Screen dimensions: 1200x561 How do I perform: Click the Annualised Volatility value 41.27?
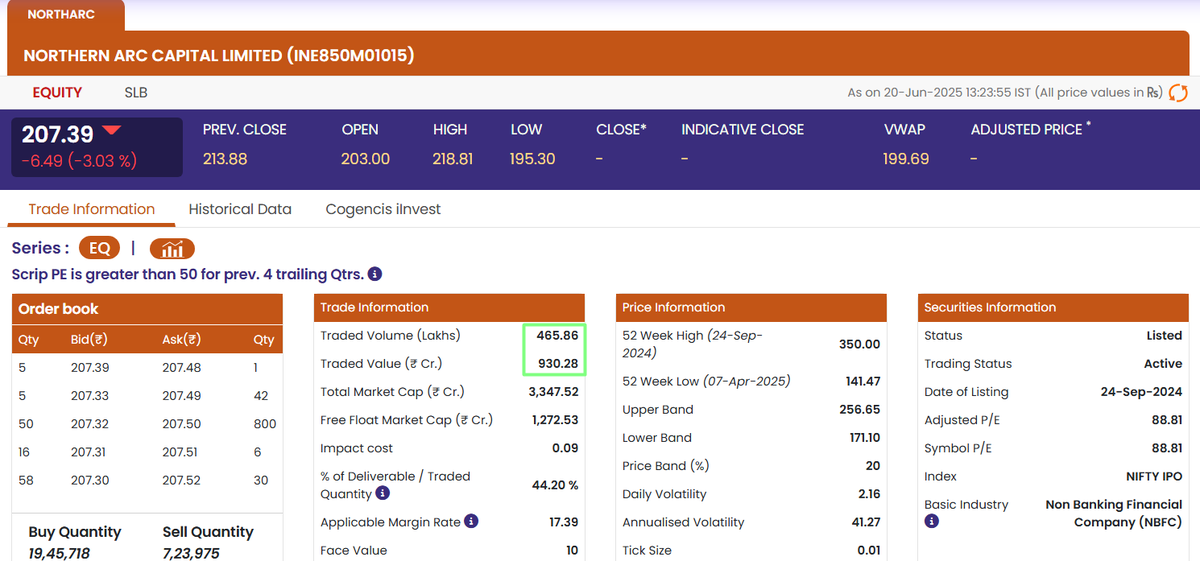[865, 522]
